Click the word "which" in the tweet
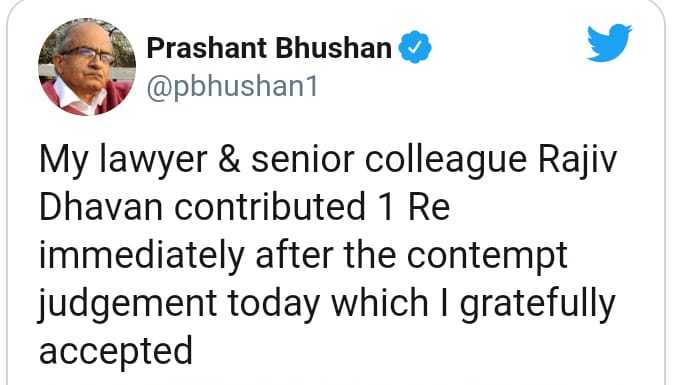The width and height of the screenshot is (675, 385). [x=379, y=303]
